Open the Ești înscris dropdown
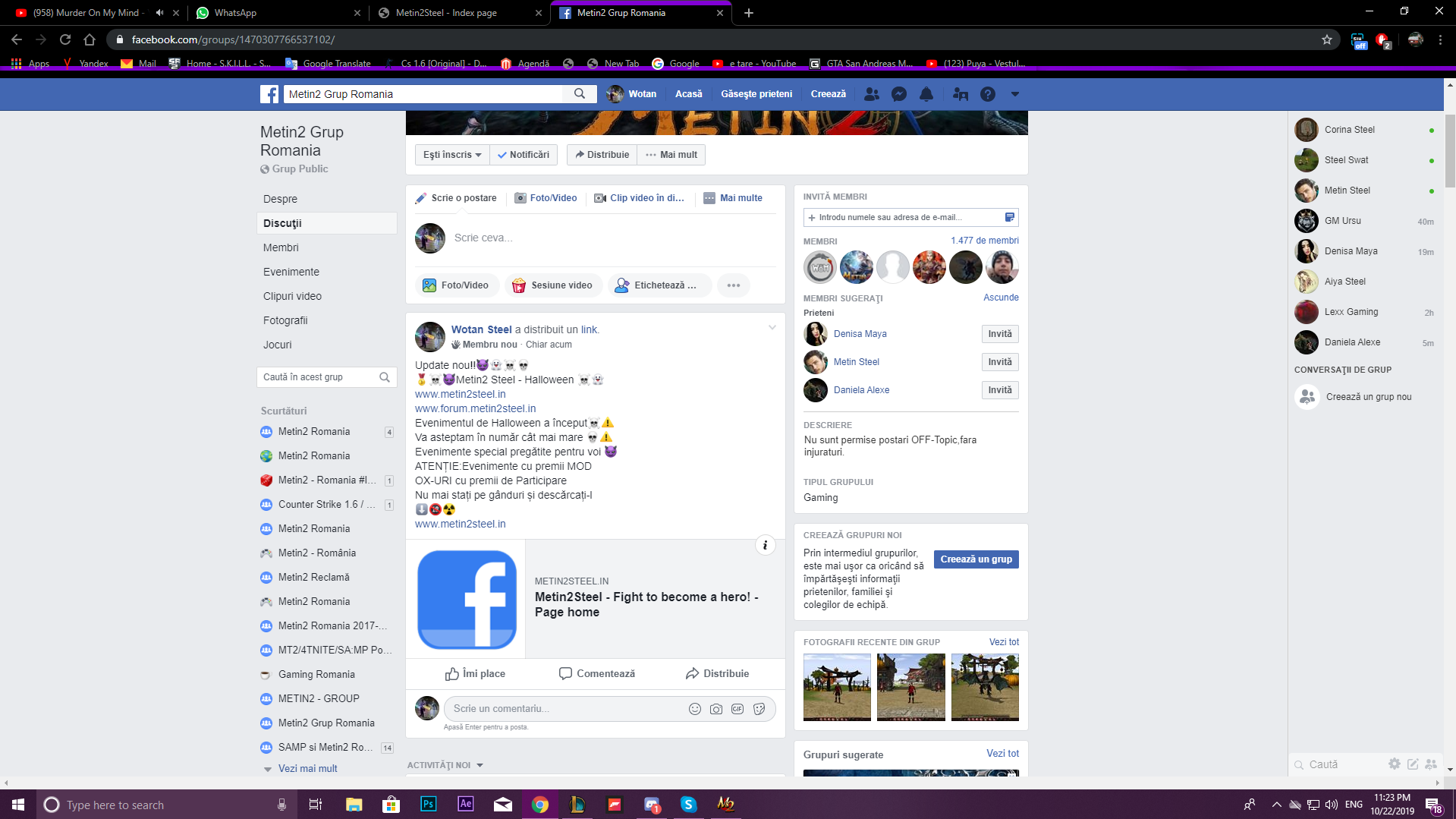The height and width of the screenshot is (819, 1456). pyautogui.click(x=452, y=155)
